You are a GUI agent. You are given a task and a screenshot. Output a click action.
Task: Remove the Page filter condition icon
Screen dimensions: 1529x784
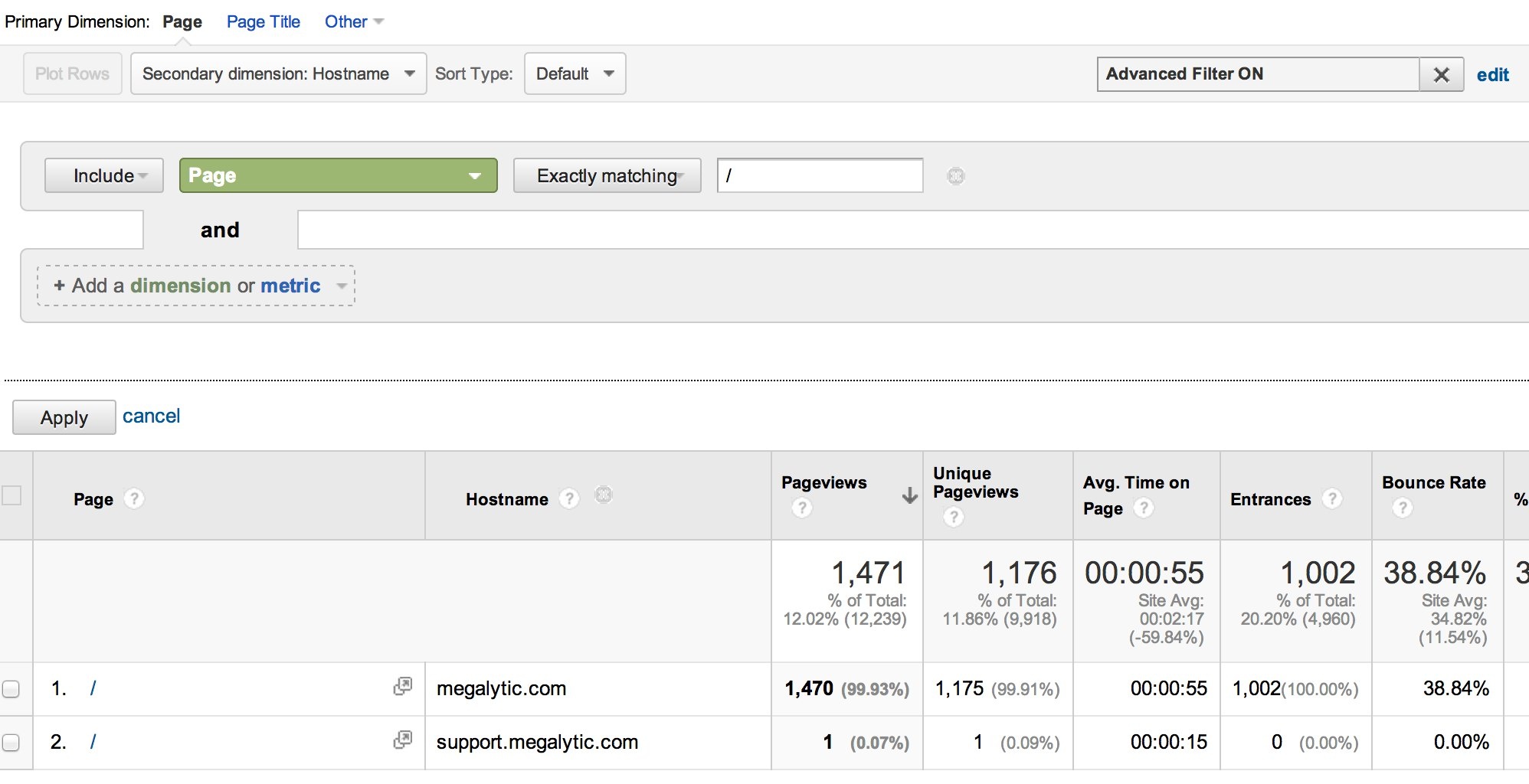click(x=955, y=176)
